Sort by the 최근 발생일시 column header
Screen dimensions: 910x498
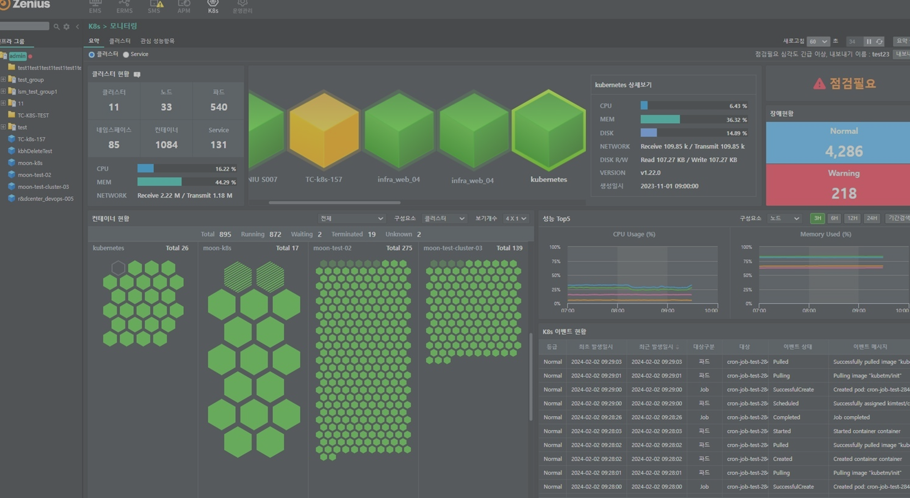(658, 347)
